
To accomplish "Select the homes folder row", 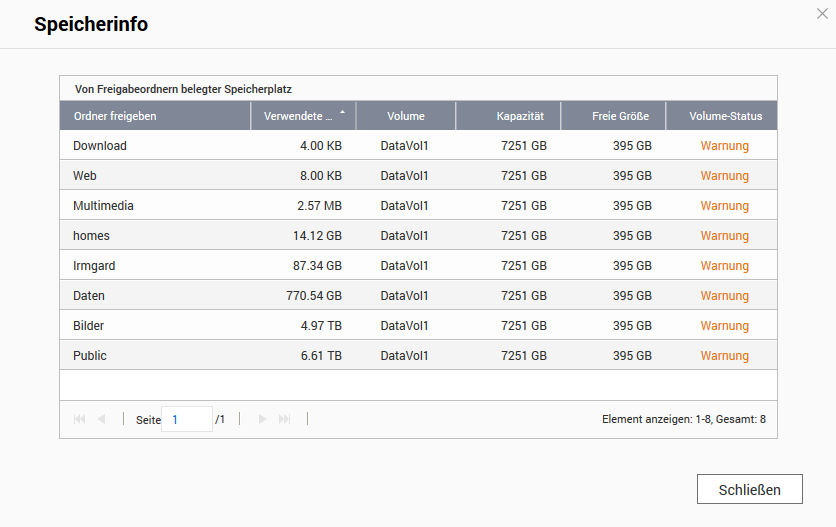I will click(x=418, y=235).
